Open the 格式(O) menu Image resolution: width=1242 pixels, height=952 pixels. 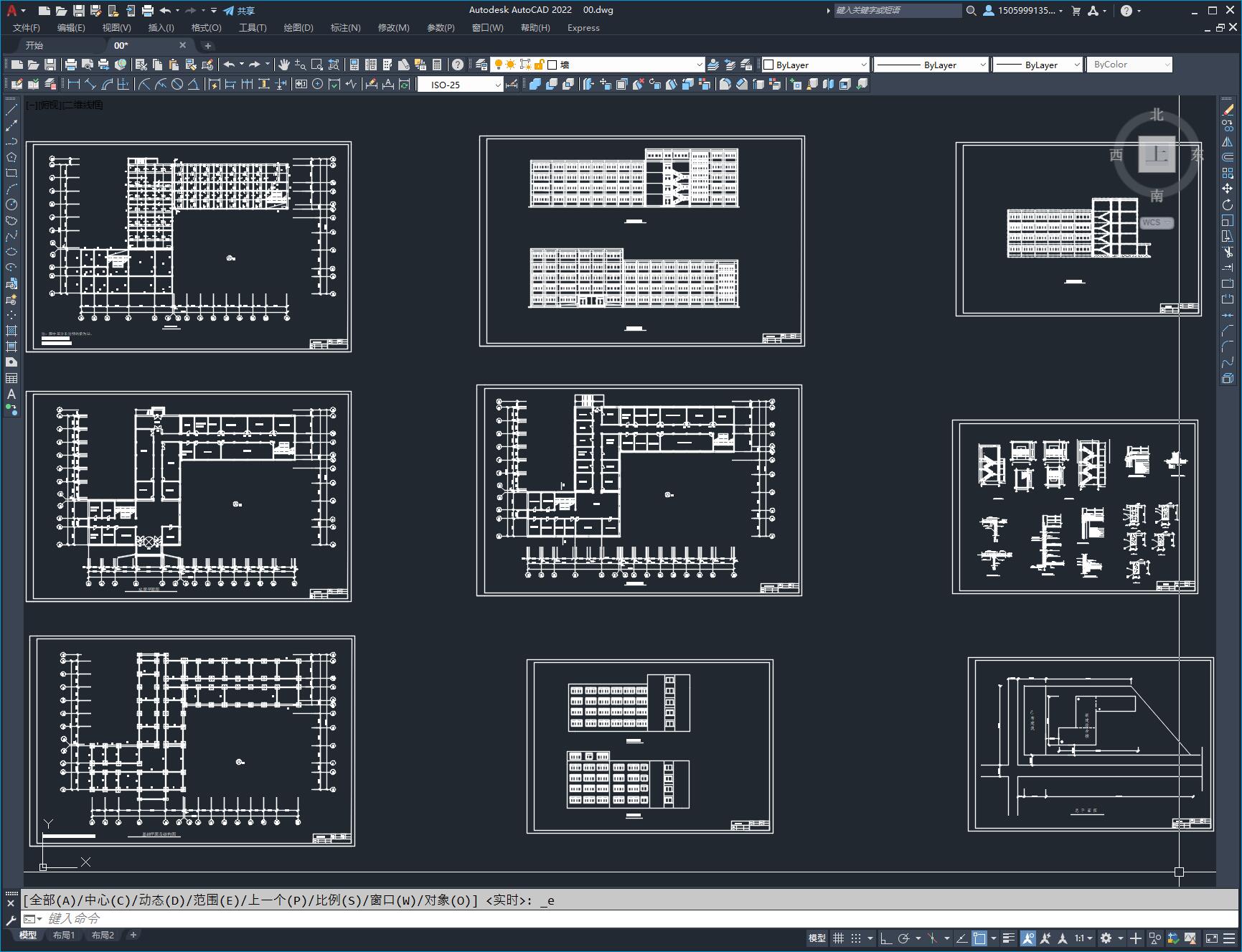[206, 27]
